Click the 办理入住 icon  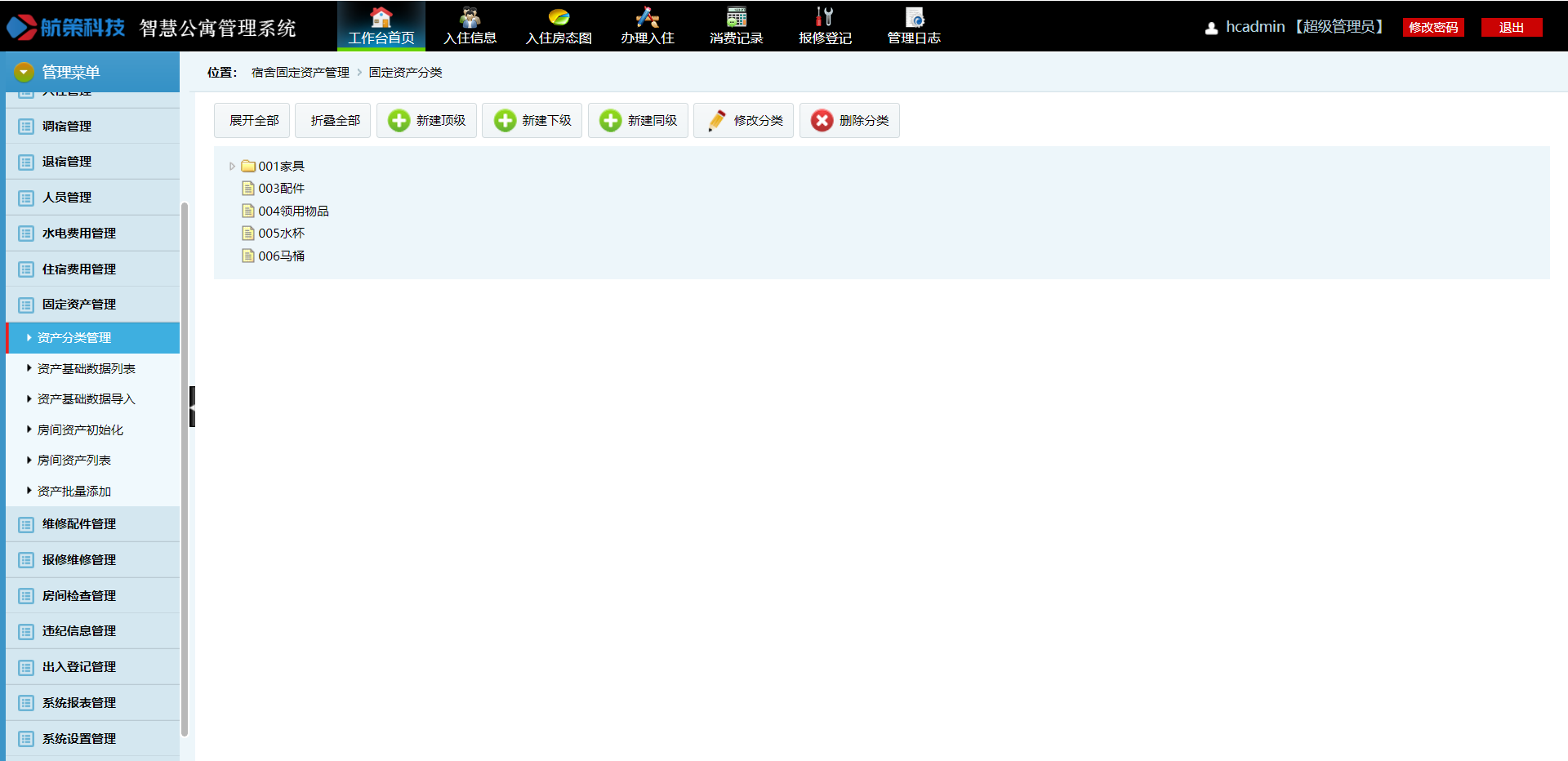[x=647, y=17]
